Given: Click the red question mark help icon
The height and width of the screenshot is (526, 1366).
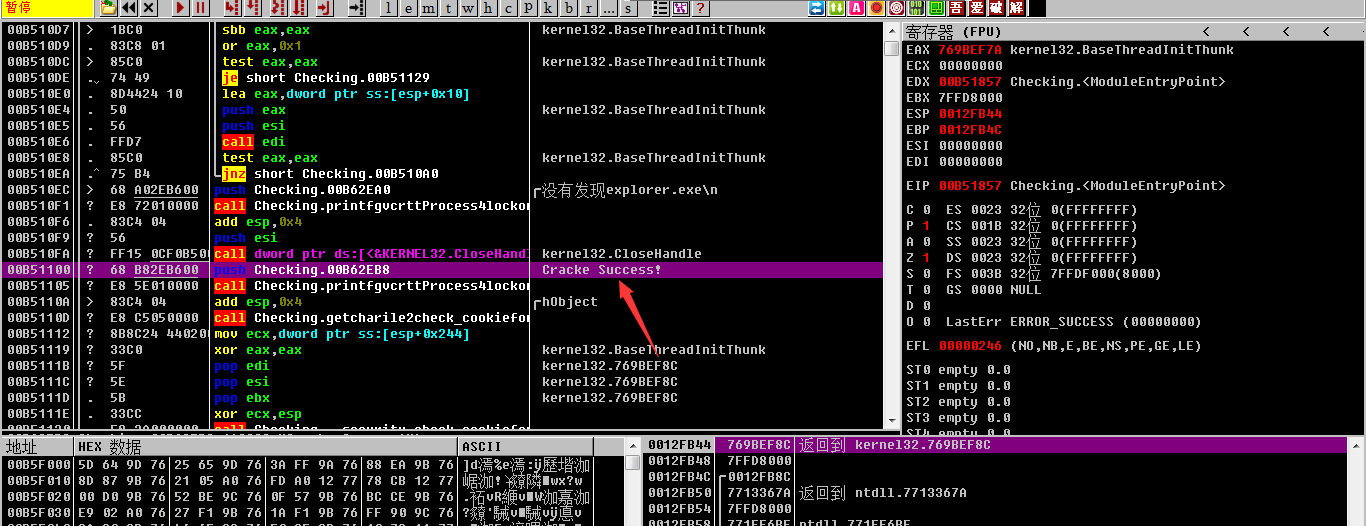Looking at the screenshot, I should pyautogui.click(x=700, y=8).
